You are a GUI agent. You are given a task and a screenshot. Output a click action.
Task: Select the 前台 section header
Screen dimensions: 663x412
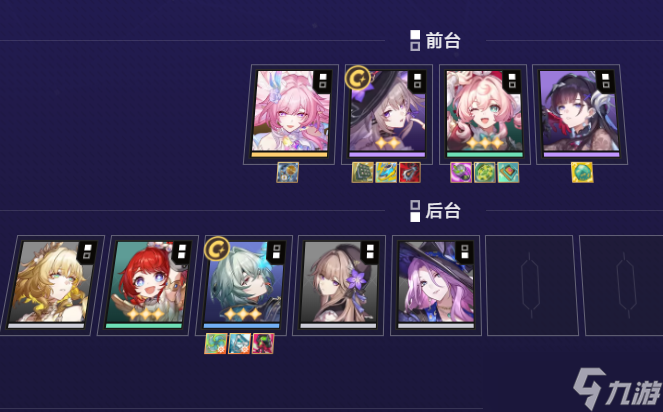click(x=436, y=41)
